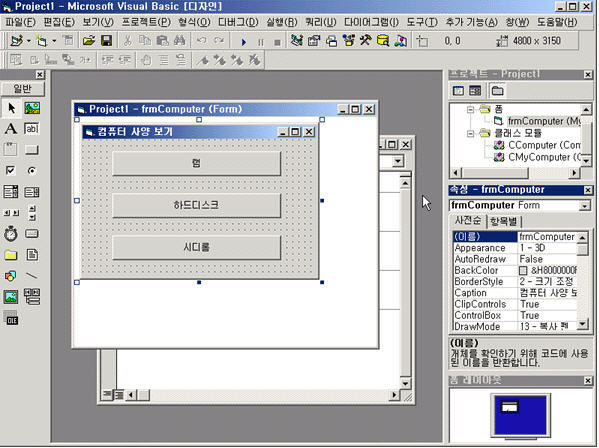Screen dimensions: 599x448
Task: Click the 일반 toolbox tab button
Action: pyautogui.click(x=23, y=89)
